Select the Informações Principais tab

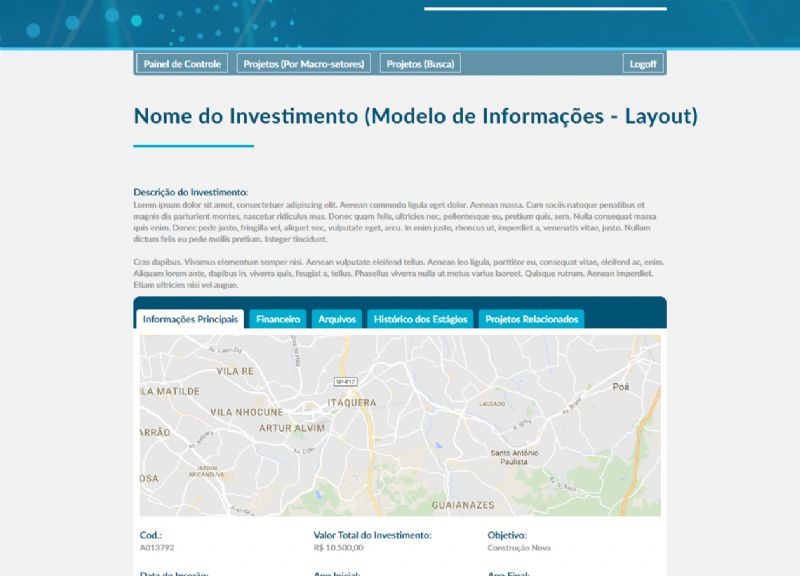point(190,319)
